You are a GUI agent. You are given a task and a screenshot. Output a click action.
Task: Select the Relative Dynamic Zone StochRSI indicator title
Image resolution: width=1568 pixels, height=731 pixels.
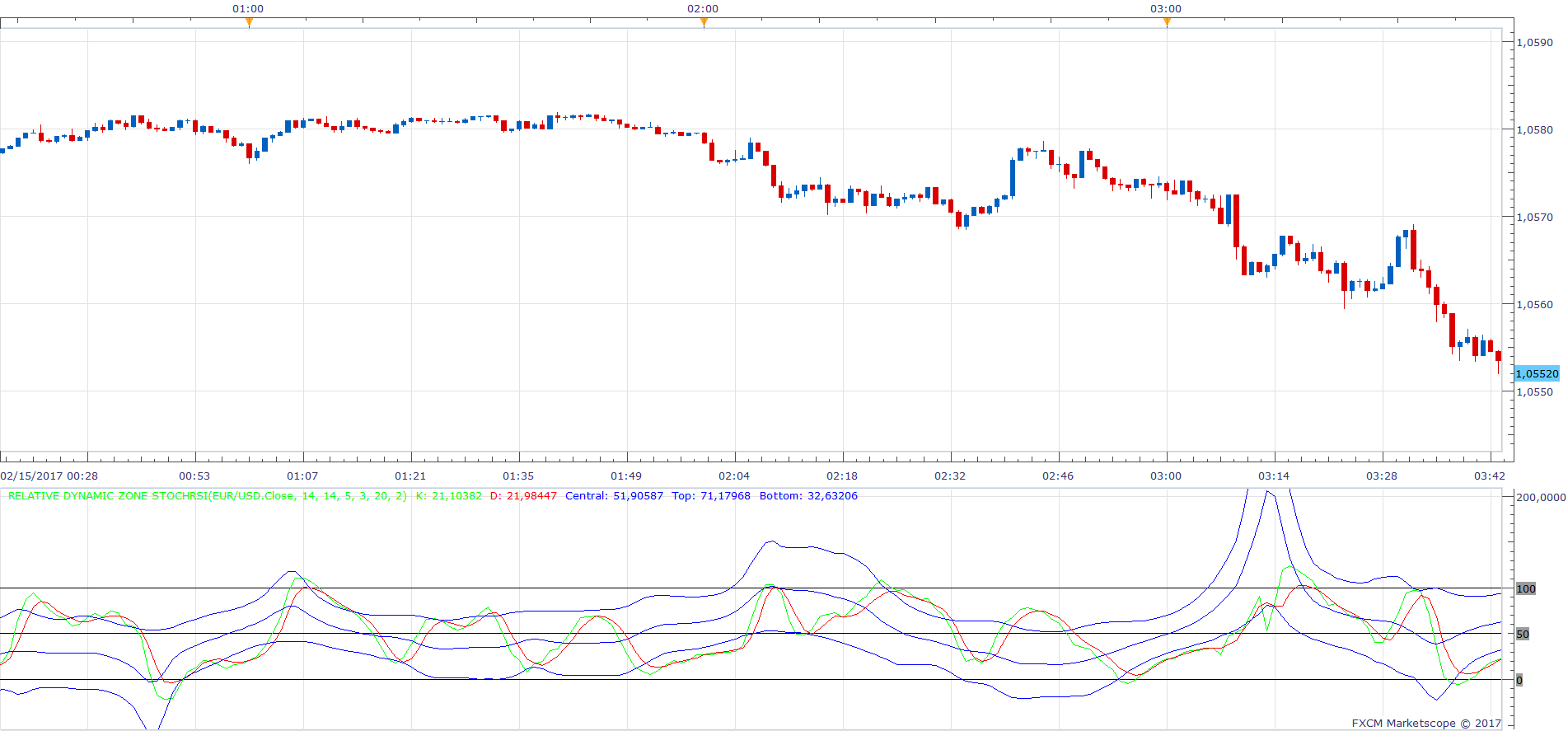pyautogui.click(x=208, y=496)
